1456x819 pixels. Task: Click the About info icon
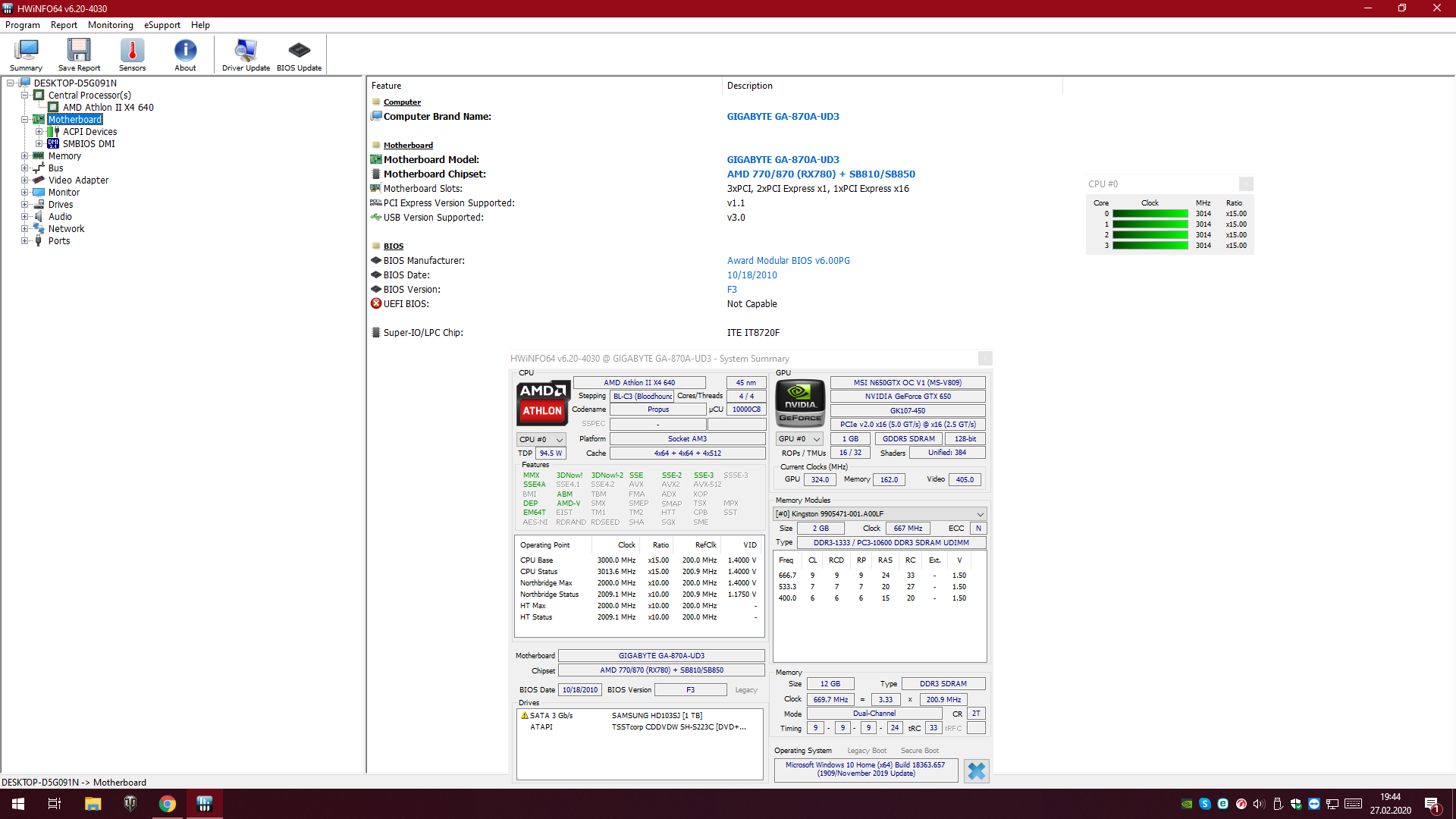(x=185, y=55)
